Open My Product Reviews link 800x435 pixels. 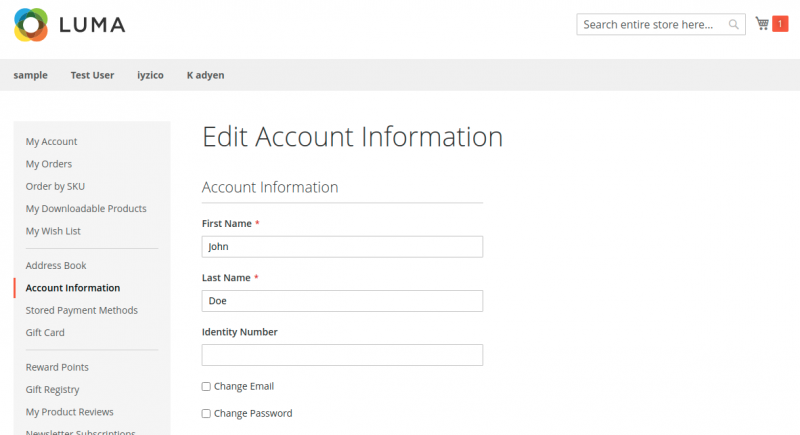click(x=69, y=412)
